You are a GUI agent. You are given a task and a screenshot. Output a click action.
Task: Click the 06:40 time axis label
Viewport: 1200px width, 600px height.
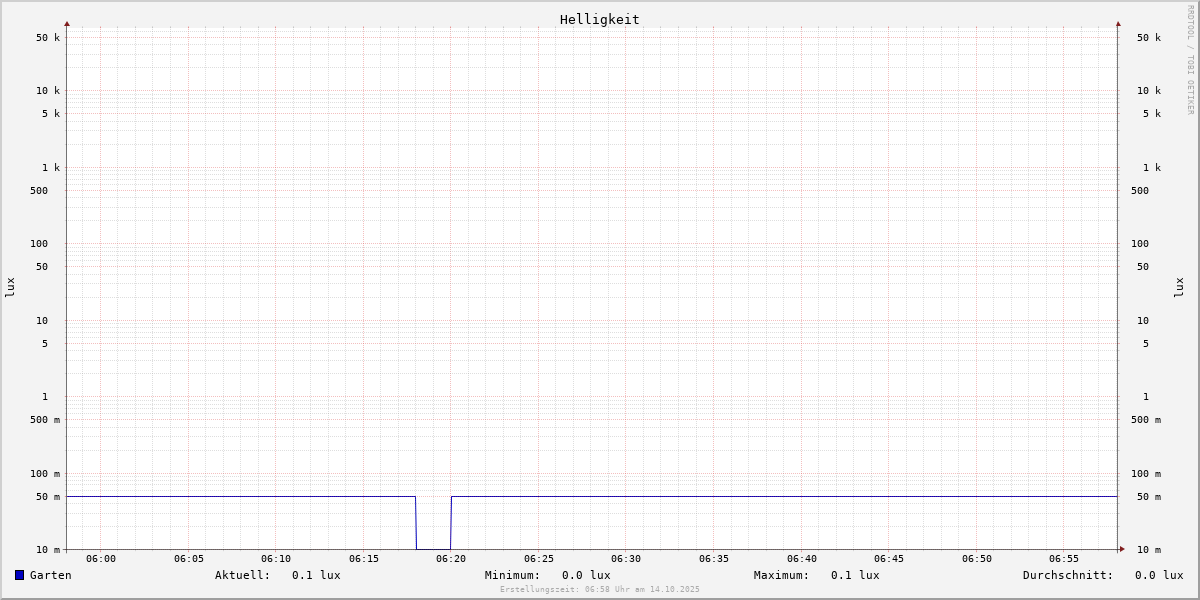coord(802,559)
